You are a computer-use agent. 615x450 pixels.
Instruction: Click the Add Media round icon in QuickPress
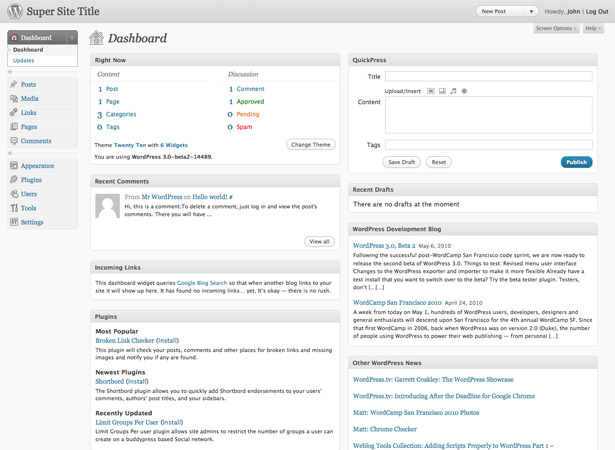click(464, 91)
